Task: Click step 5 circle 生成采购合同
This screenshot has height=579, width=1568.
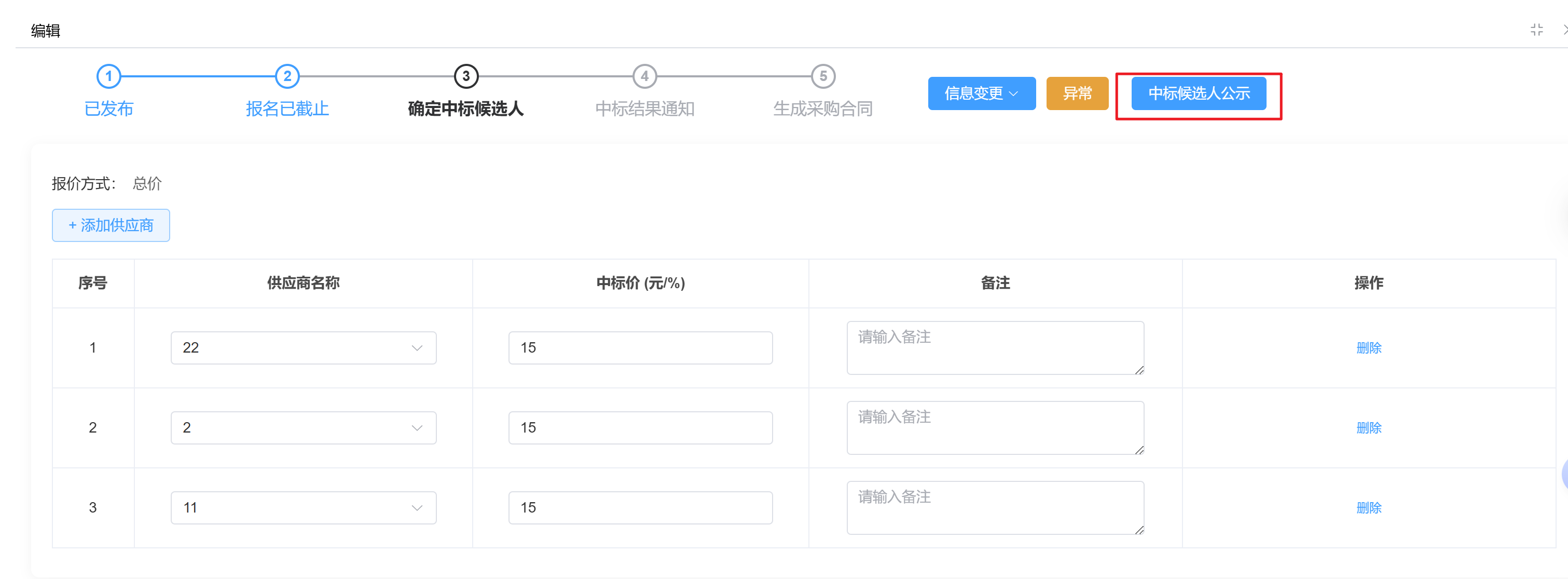Action: click(823, 76)
